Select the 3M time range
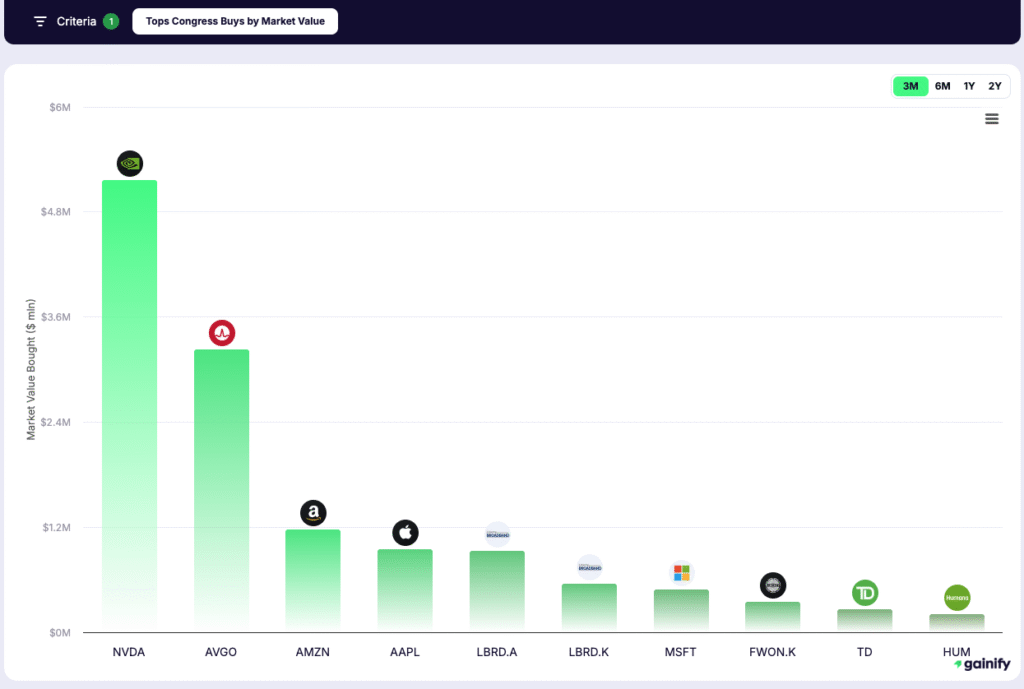The image size is (1024, 689). pyautogui.click(x=910, y=86)
